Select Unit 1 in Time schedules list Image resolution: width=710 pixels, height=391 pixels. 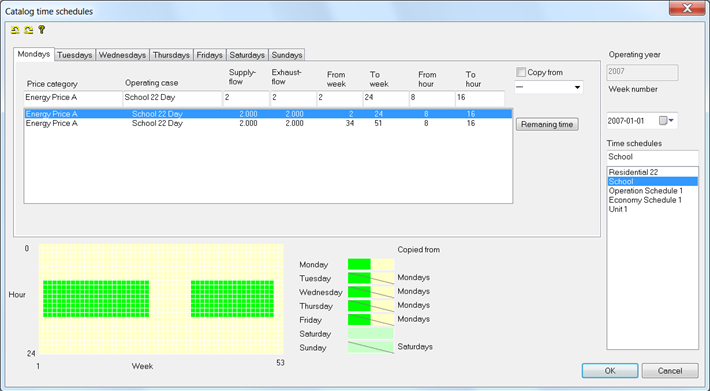[x=652, y=209]
